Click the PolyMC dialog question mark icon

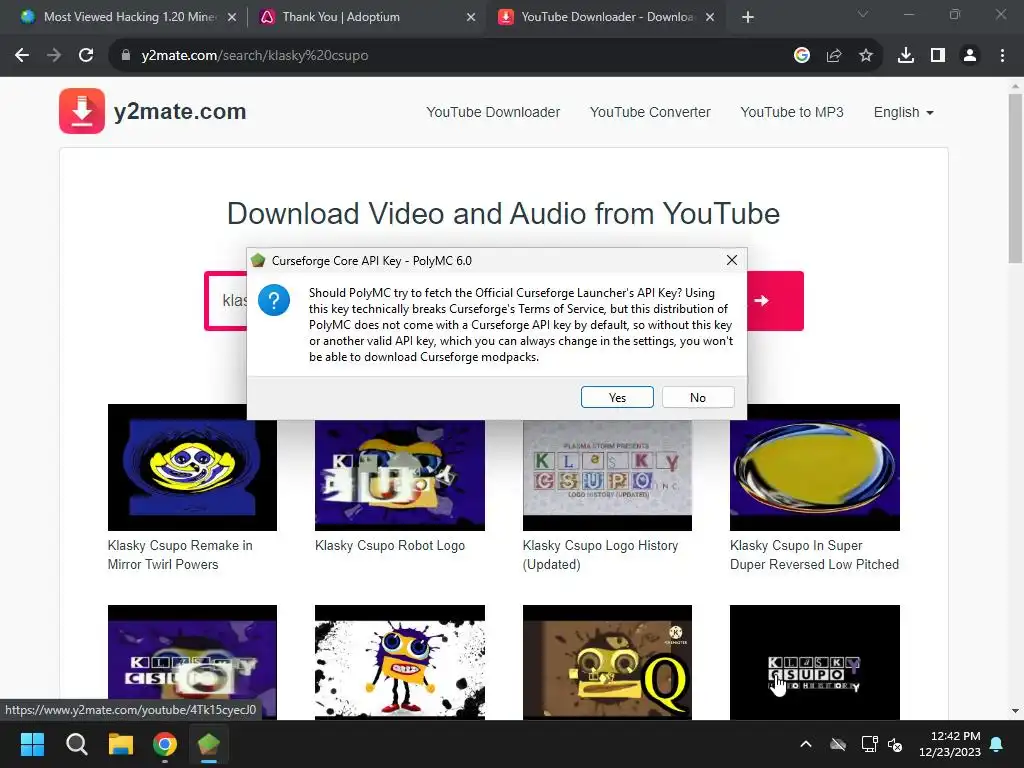click(274, 300)
